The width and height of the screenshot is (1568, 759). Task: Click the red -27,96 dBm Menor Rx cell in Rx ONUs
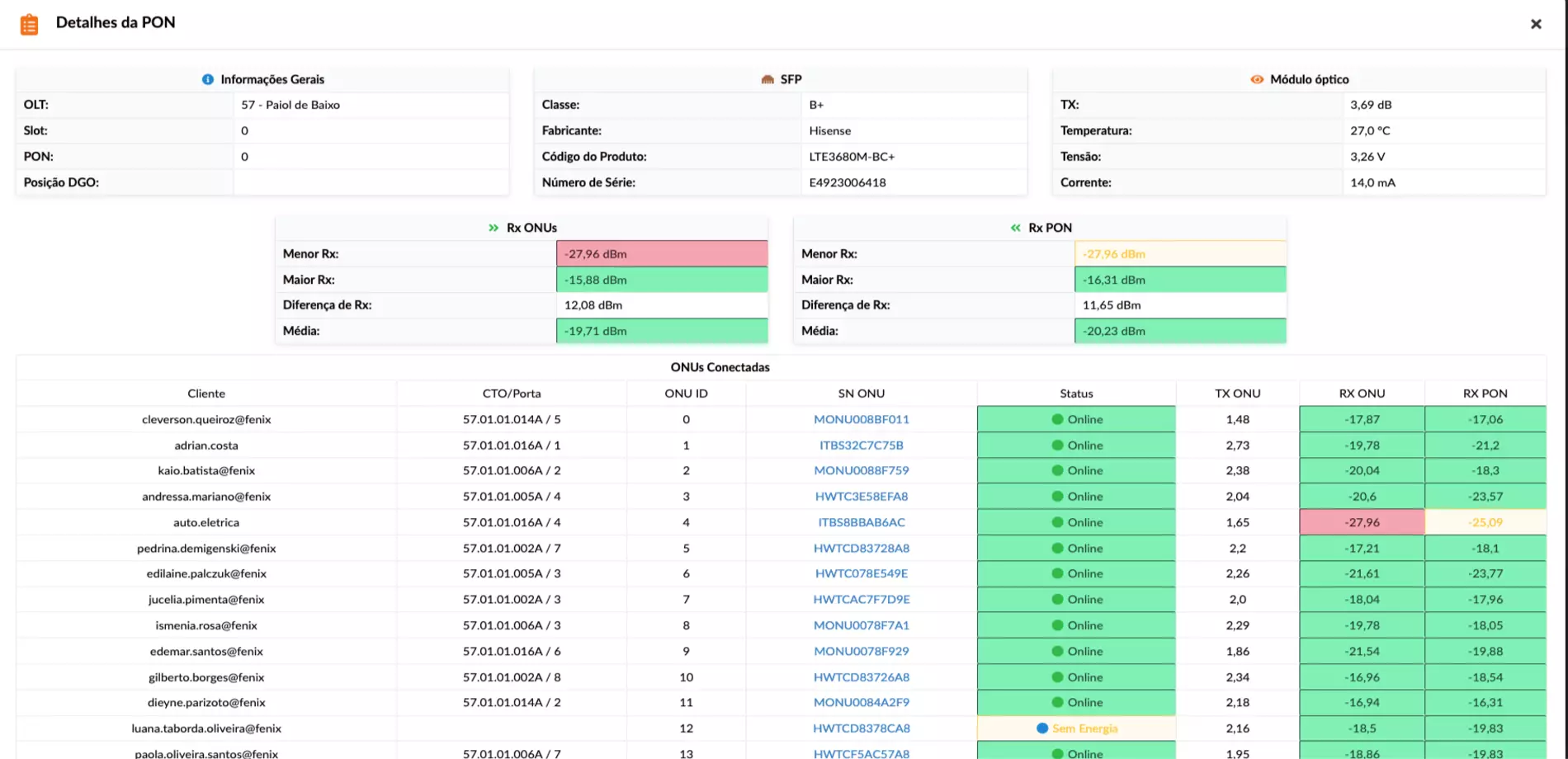point(662,253)
